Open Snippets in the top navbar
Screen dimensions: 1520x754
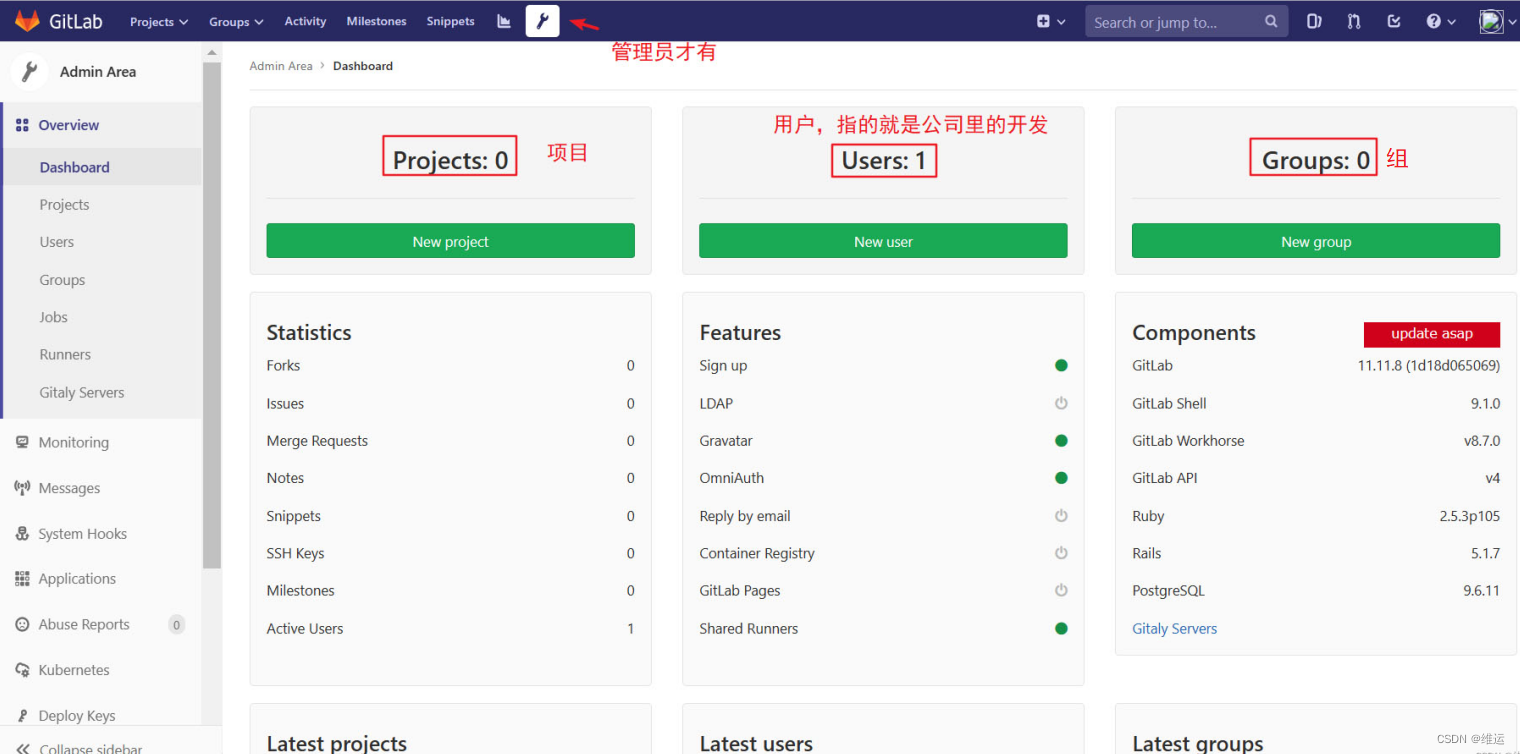tap(450, 21)
